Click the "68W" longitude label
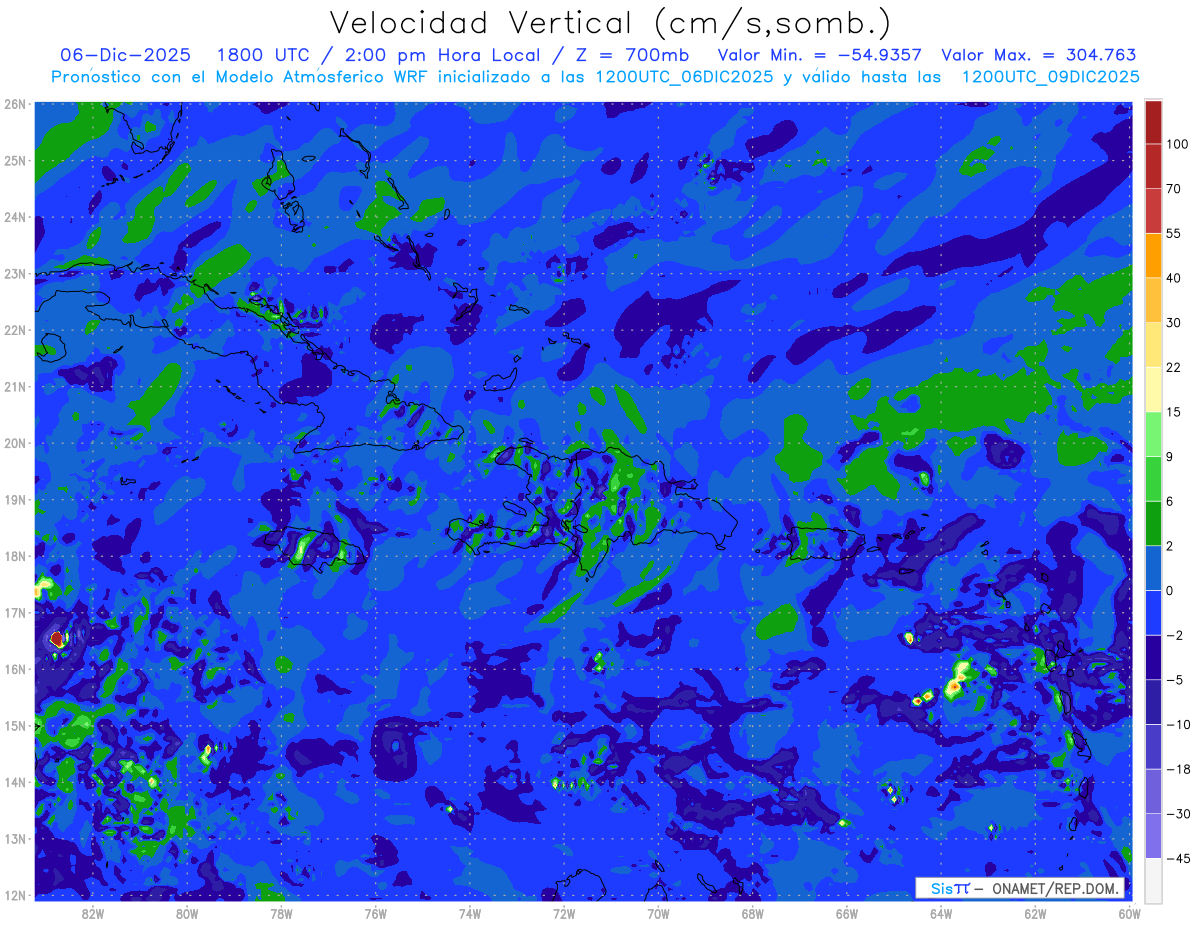The height and width of the screenshot is (927, 1200). click(x=752, y=912)
